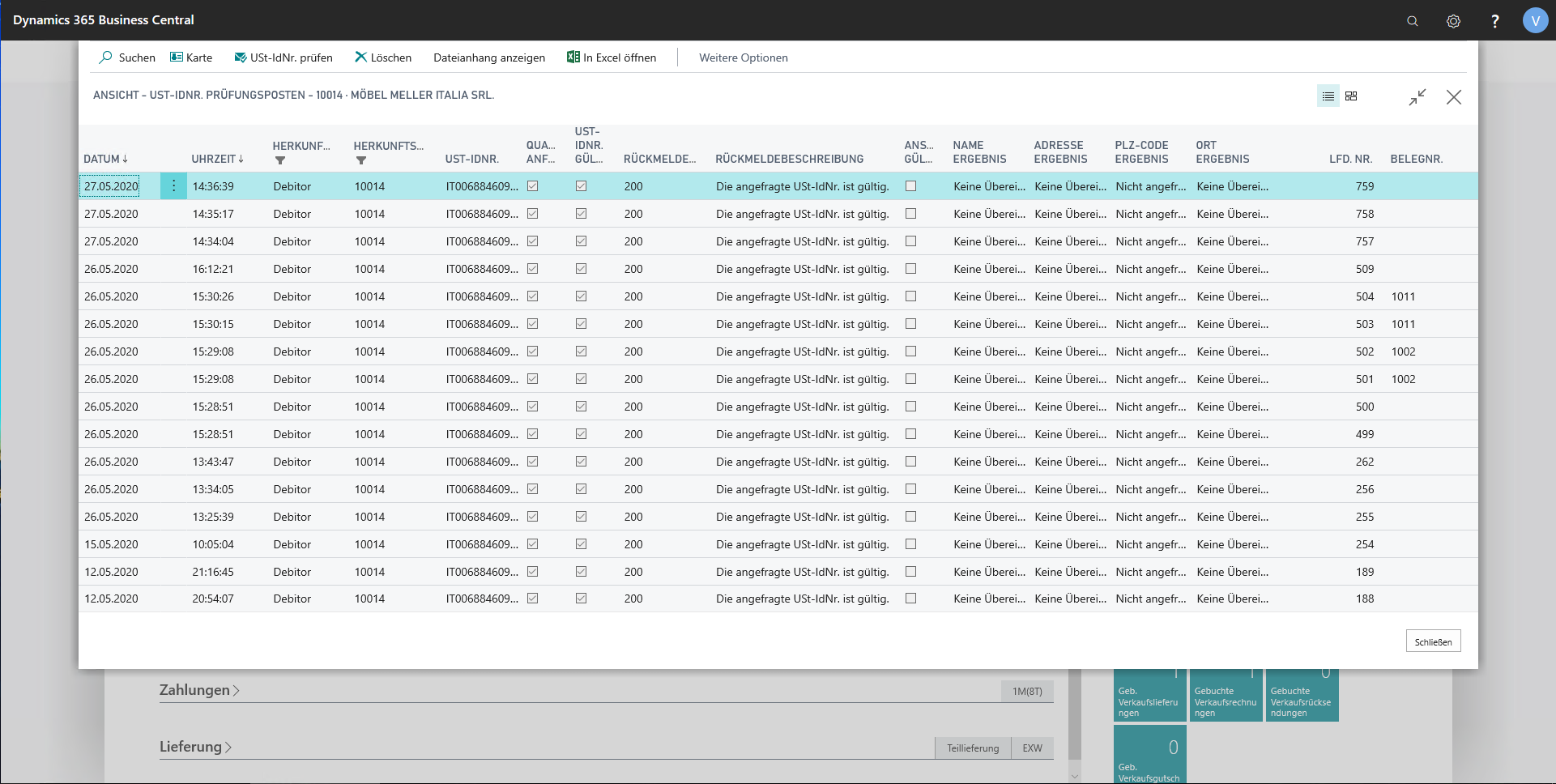The image size is (1556, 784).
Task: Click Lfd. Nr. 256 cell
Action: click(1365, 489)
